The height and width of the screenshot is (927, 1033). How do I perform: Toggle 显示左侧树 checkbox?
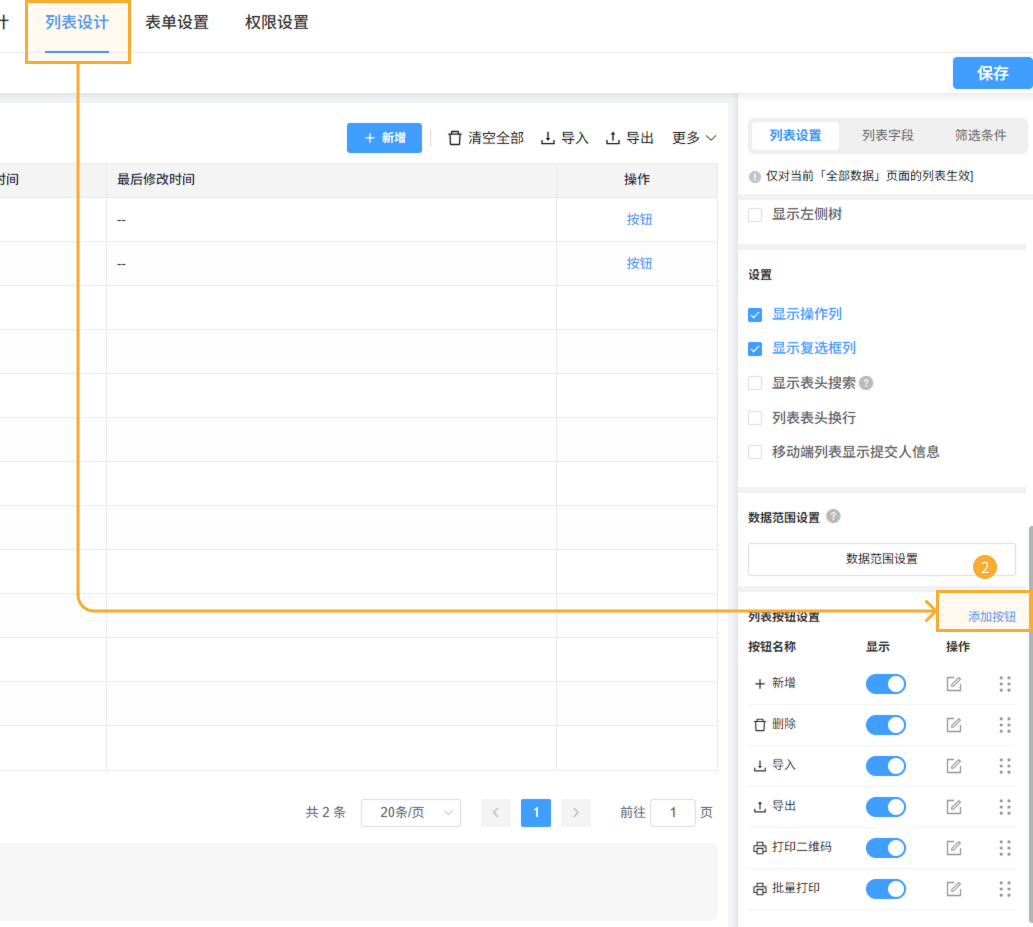pyautogui.click(x=755, y=215)
